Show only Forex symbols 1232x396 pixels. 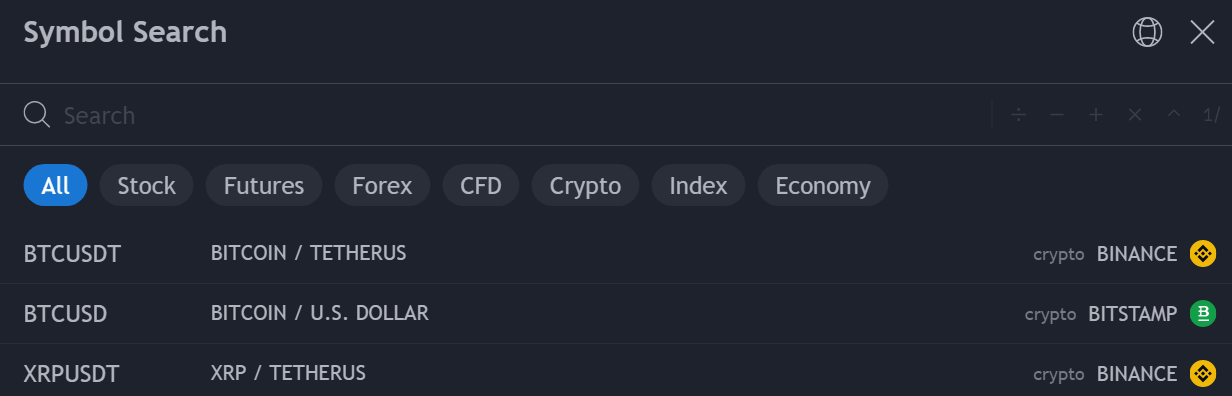382,185
